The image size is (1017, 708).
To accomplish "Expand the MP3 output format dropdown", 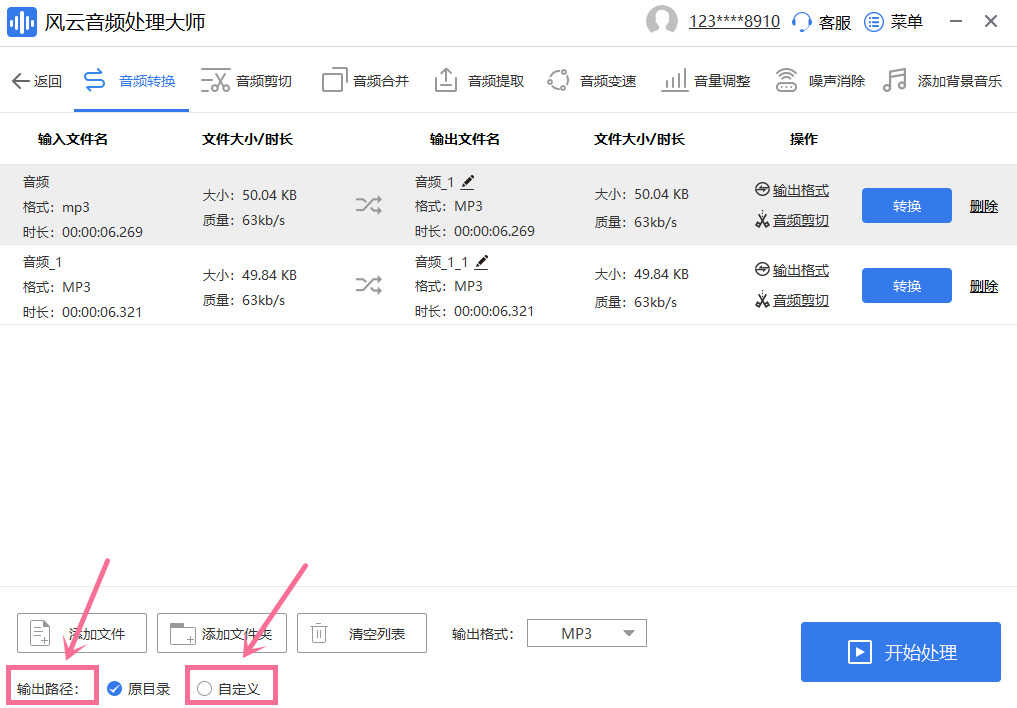I will pyautogui.click(x=587, y=633).
